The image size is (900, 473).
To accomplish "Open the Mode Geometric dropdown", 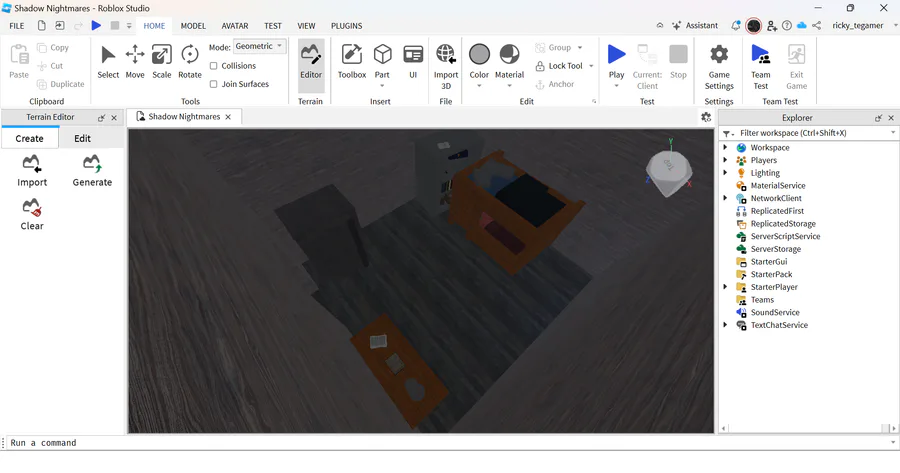I will pos(259,46).
